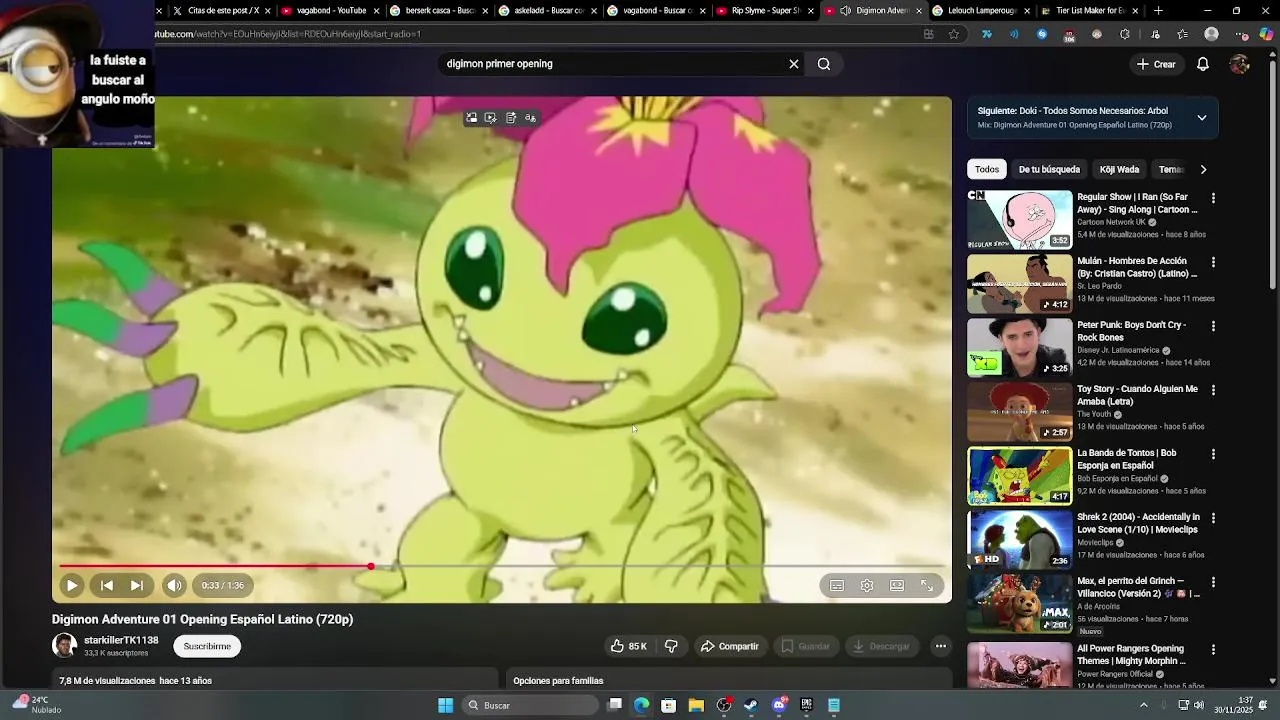Select the 'De tu búsqueda' chip
Image resolution: width=1280 pixels, height=720 pixels.
pyautogui.click(x=1049, y=169)
